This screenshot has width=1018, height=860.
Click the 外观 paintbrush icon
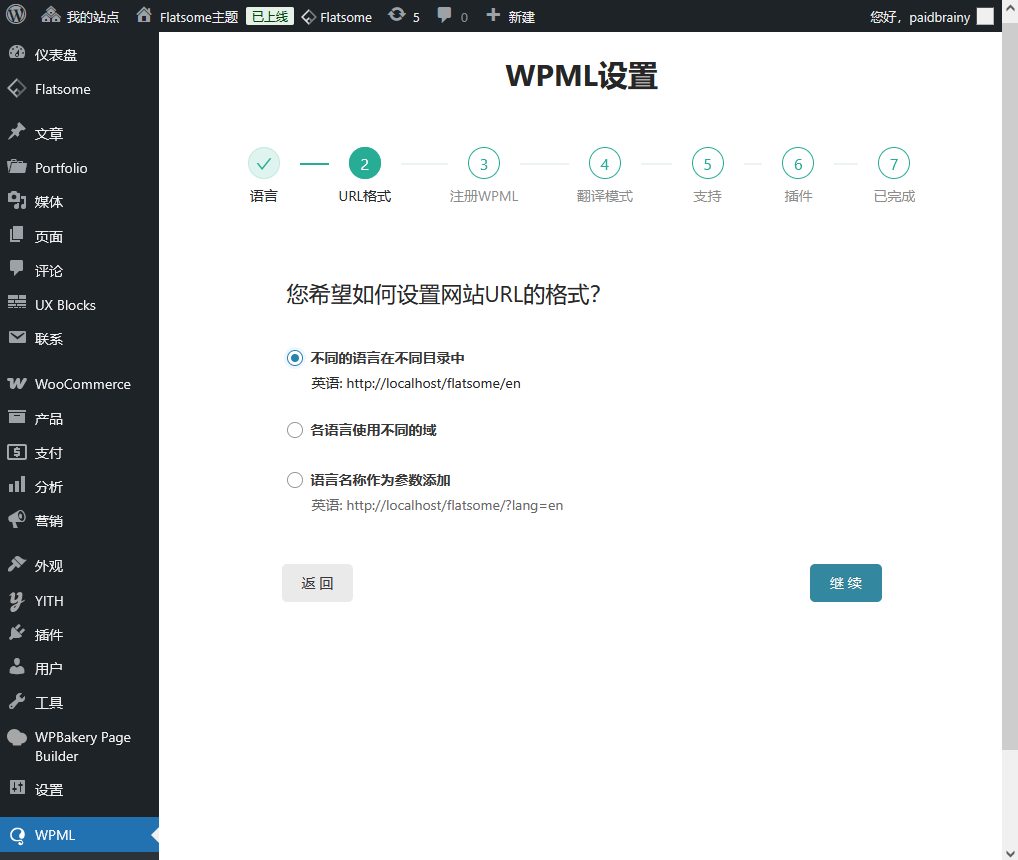tap(17, 565)
